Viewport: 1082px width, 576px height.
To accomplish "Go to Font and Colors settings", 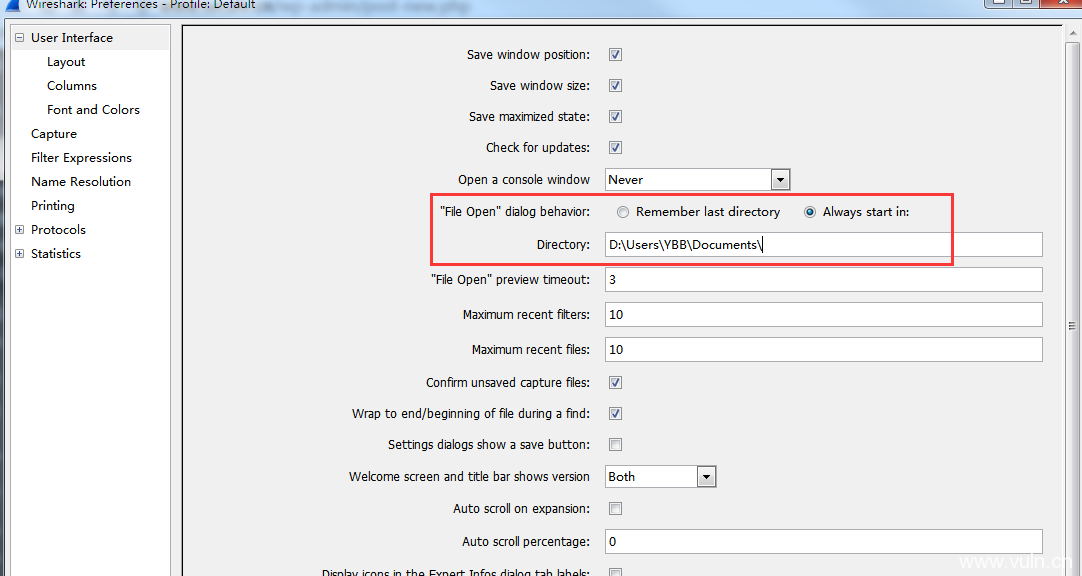I will coord(93,110).
